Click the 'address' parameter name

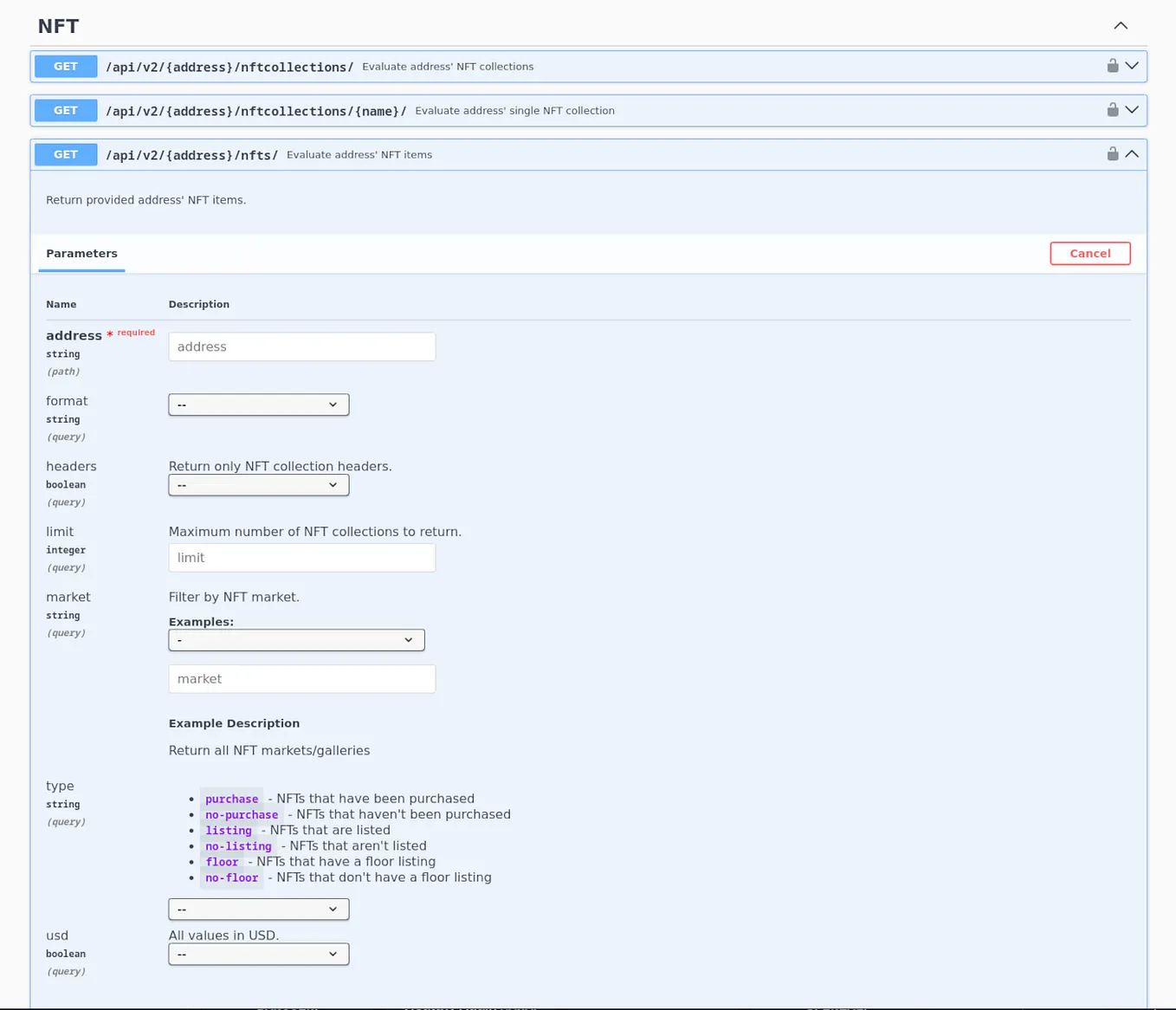click(x=74, y=335)
